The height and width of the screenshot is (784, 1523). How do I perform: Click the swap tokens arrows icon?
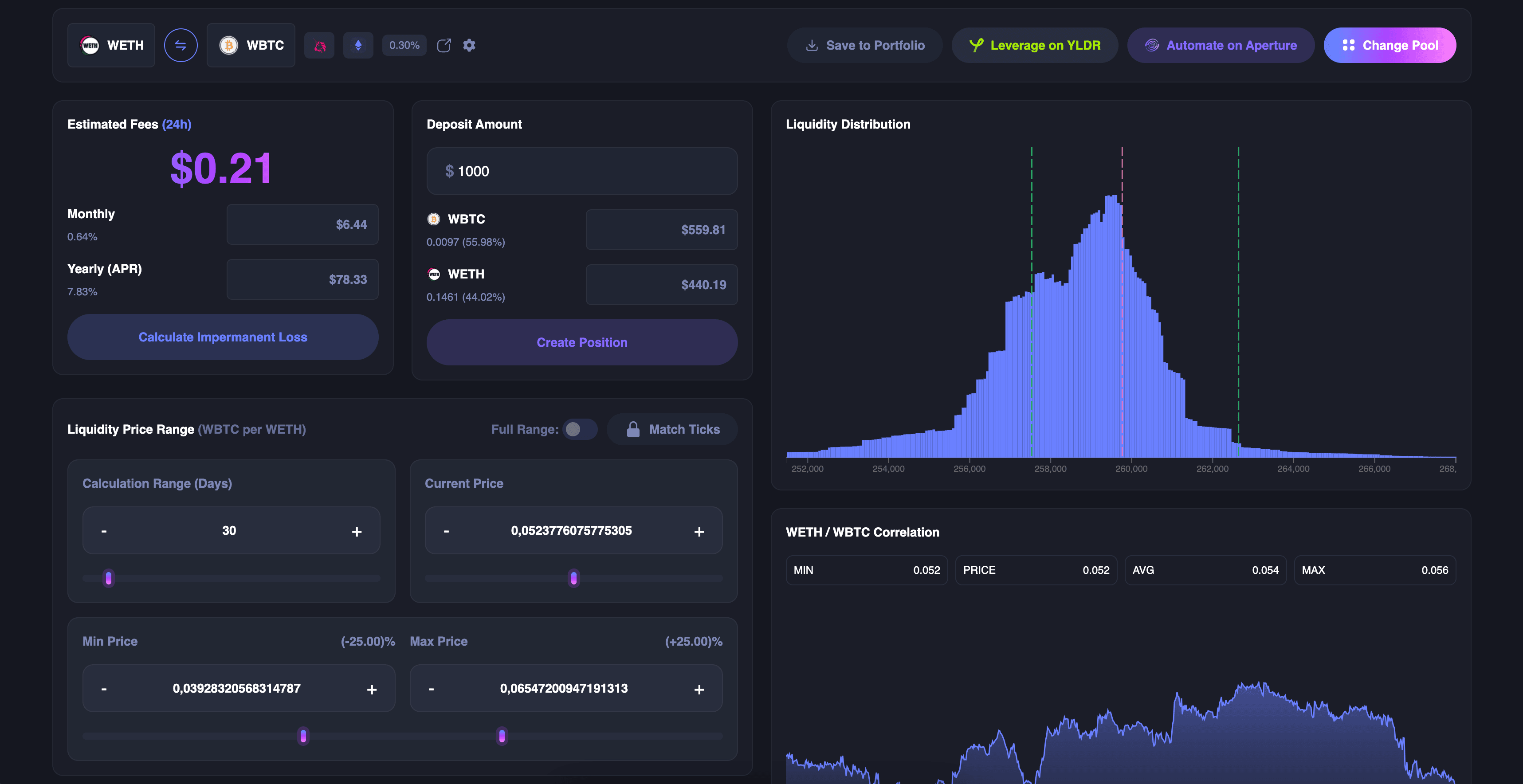point(181,45)
